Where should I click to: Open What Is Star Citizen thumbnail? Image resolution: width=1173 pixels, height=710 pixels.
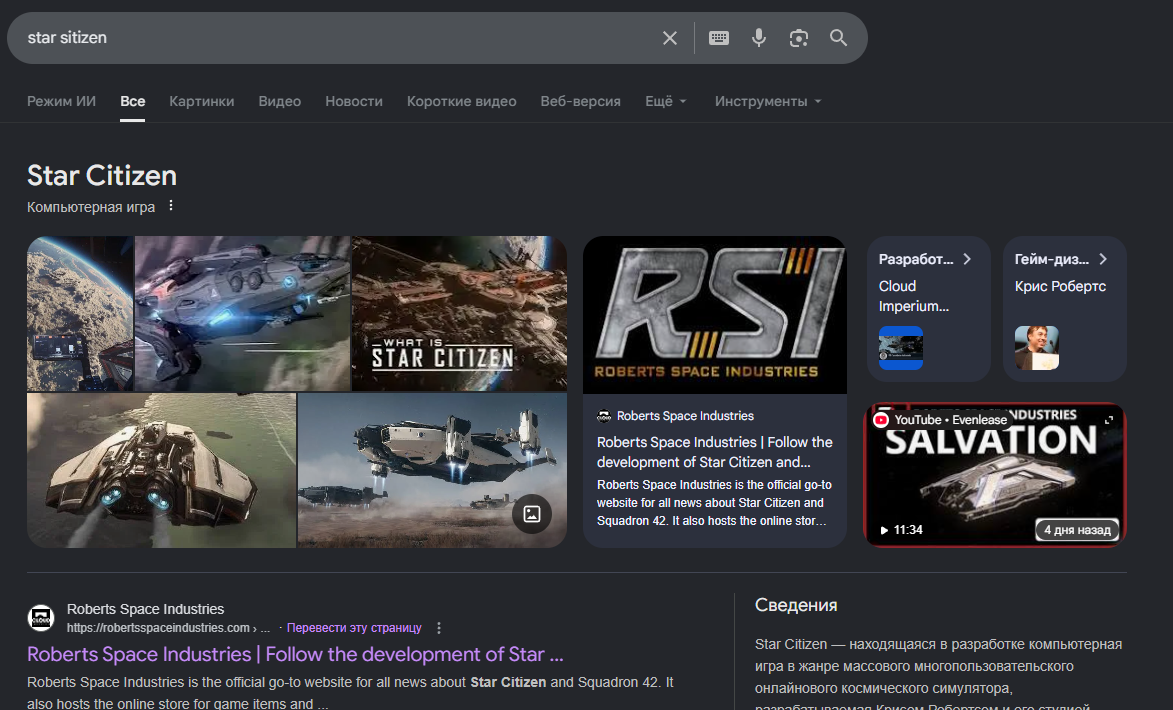459,313
